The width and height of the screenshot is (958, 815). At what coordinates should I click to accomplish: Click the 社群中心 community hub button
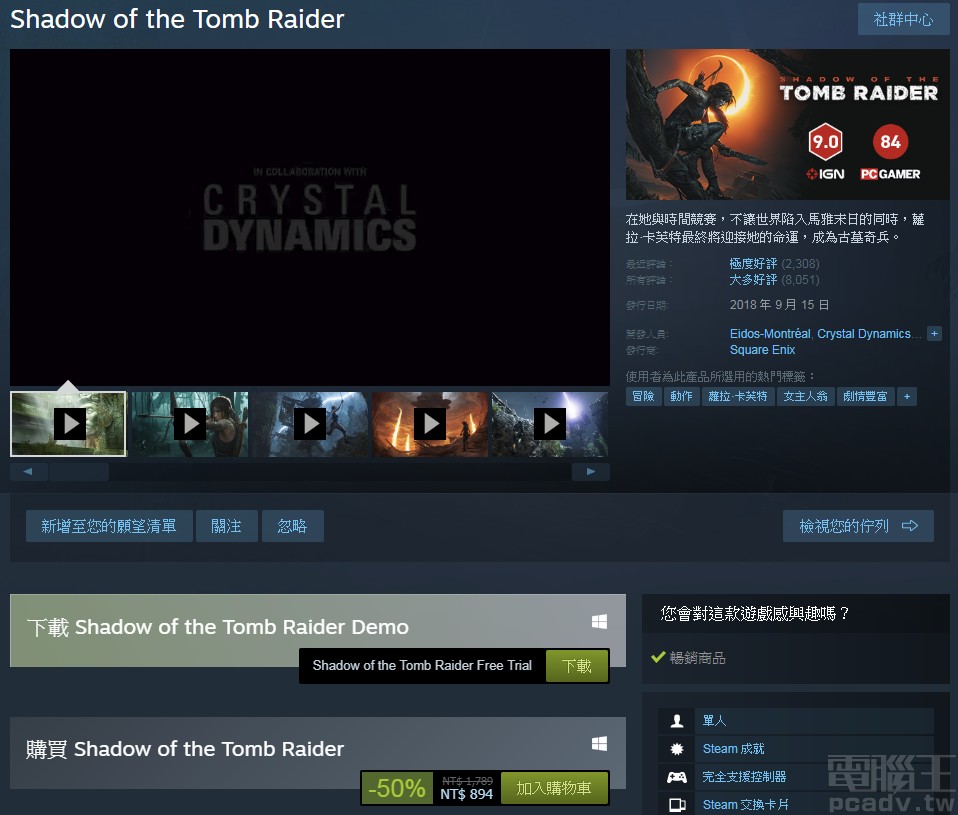point(903,19)
